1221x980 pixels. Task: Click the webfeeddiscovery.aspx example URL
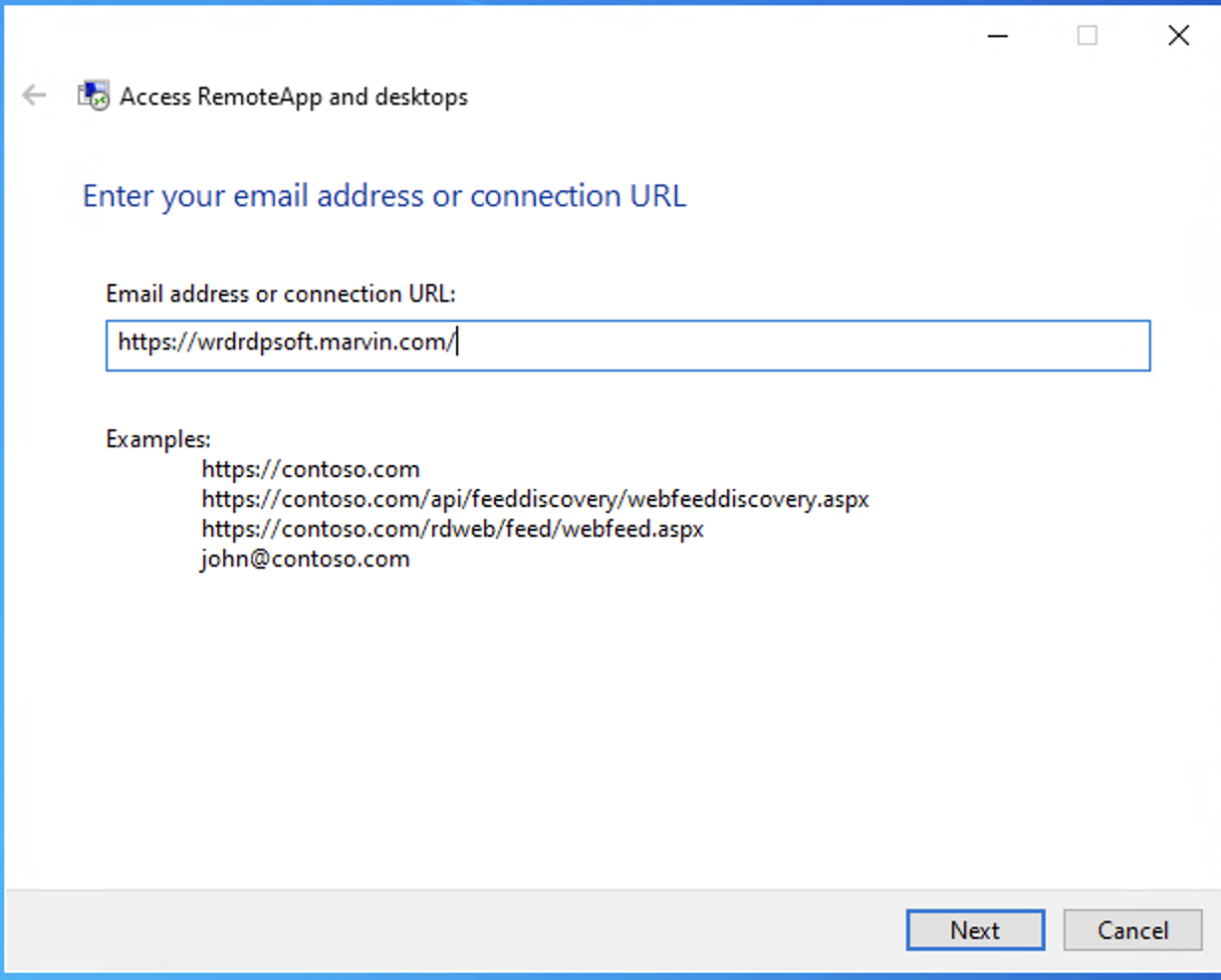535,498
